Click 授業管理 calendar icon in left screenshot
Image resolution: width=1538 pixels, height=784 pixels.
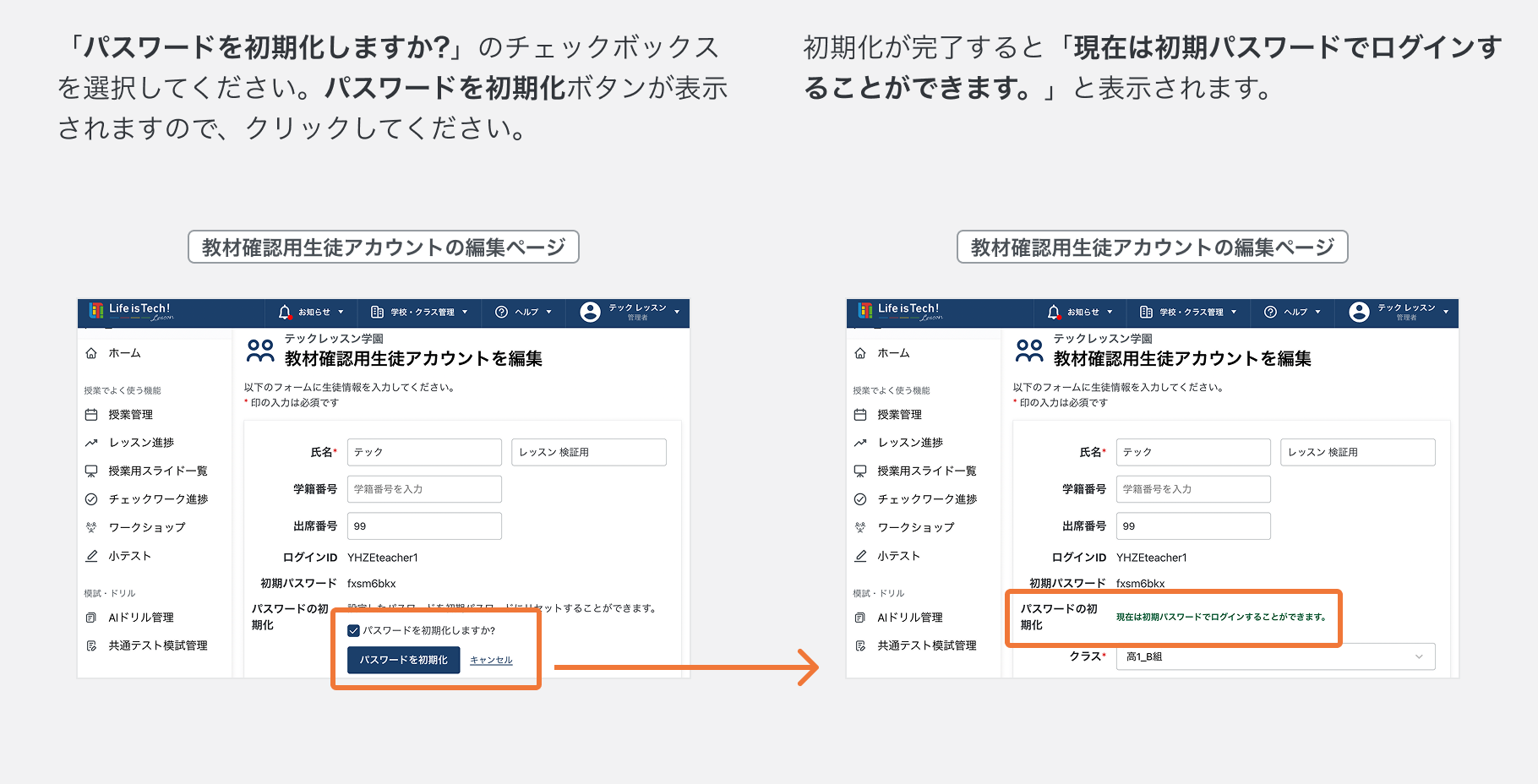tap(91, 415)
